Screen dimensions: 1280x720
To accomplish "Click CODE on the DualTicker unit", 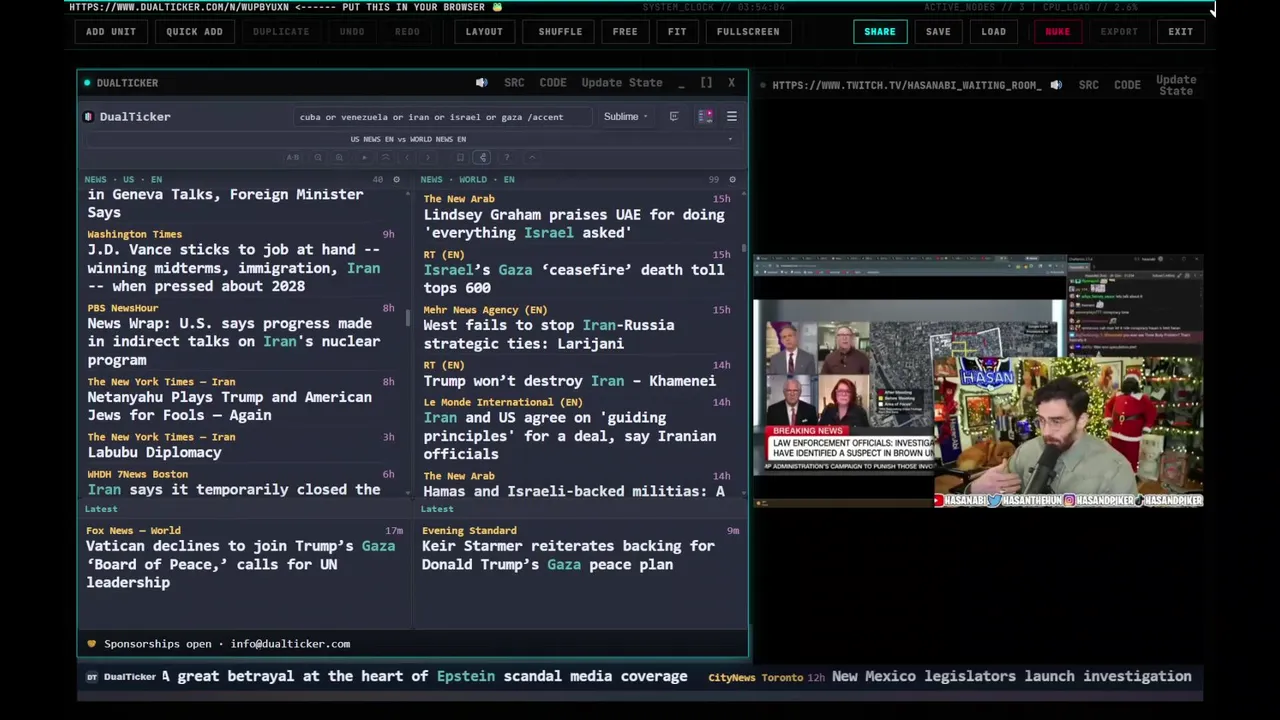I will point(553,83).
